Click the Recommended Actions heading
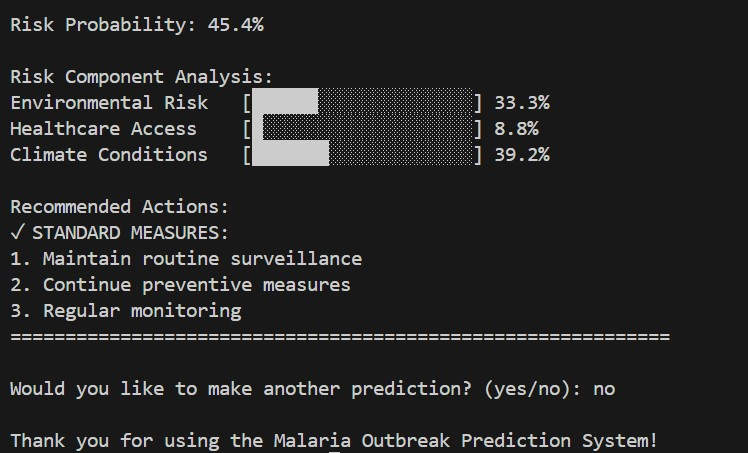The image size is (748, 453). pyautogui.click(x=119, y=207)
